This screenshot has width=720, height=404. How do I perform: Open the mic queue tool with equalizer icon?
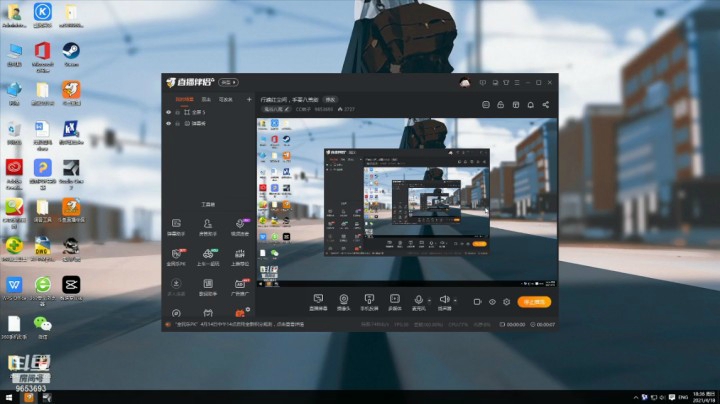click(x=240, y=257)
